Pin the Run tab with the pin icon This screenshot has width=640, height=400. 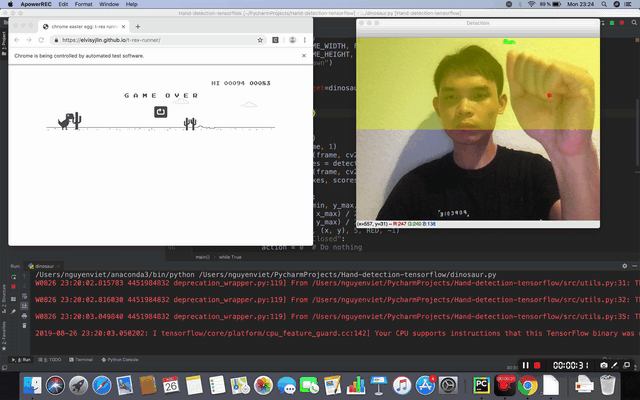13,311
